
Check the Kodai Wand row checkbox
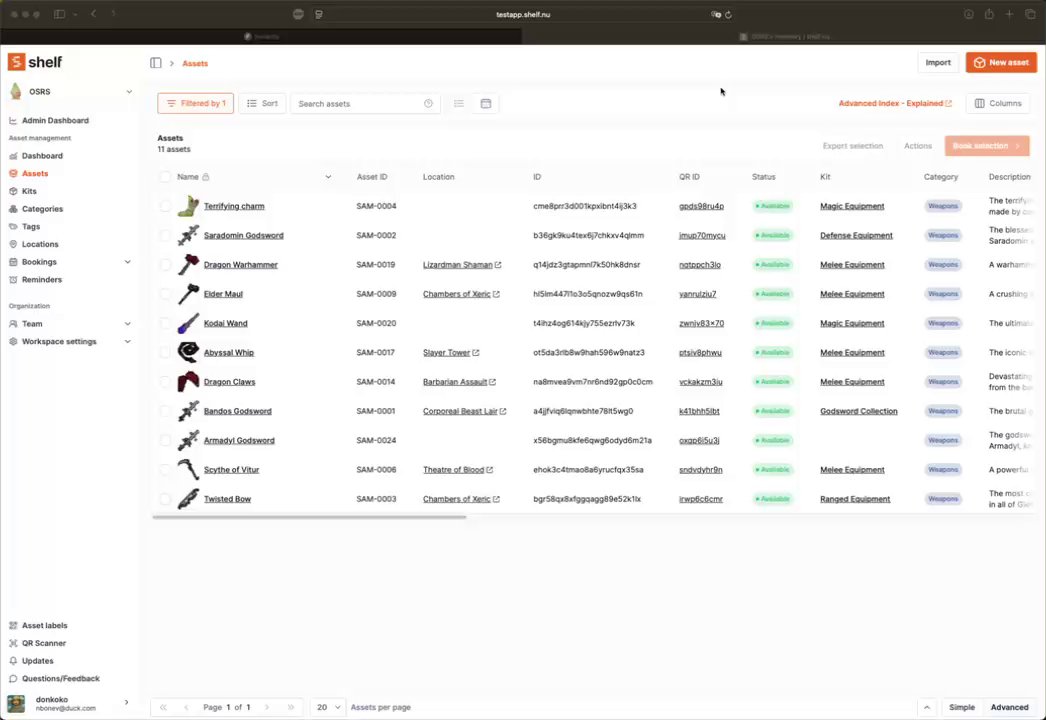coord(165,324)
